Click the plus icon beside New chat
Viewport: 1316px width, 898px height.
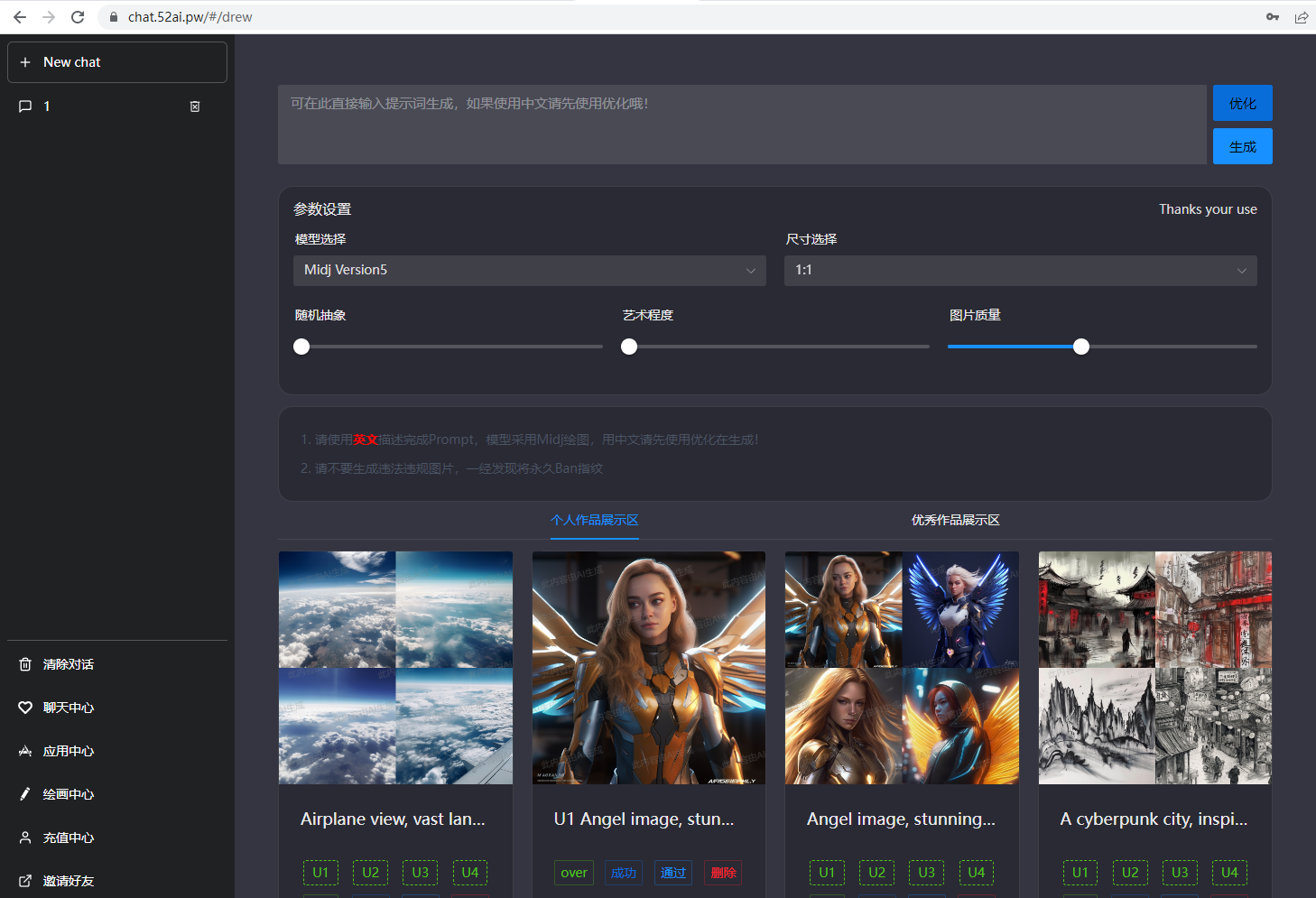tap(25, 62)
